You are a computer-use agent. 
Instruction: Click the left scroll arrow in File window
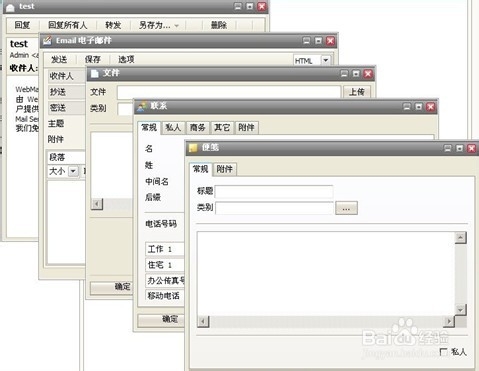point(97,204)
